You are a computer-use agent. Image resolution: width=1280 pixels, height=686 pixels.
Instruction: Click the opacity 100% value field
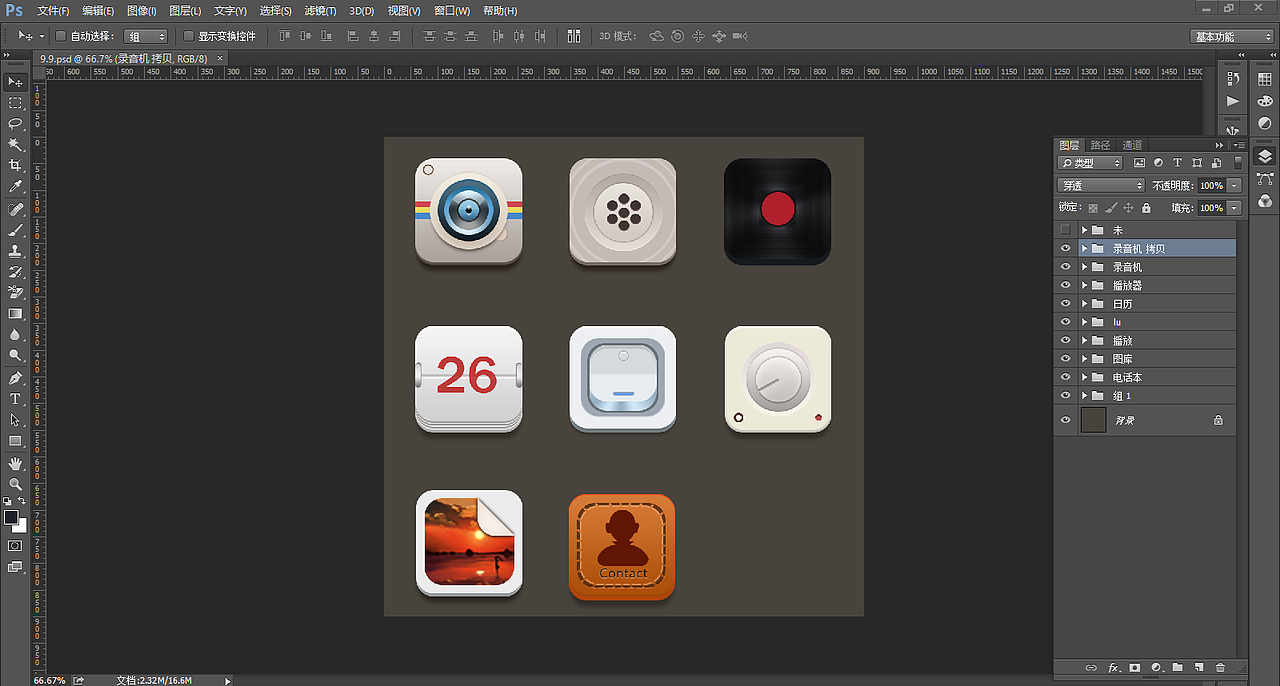tap(1211, 185)
